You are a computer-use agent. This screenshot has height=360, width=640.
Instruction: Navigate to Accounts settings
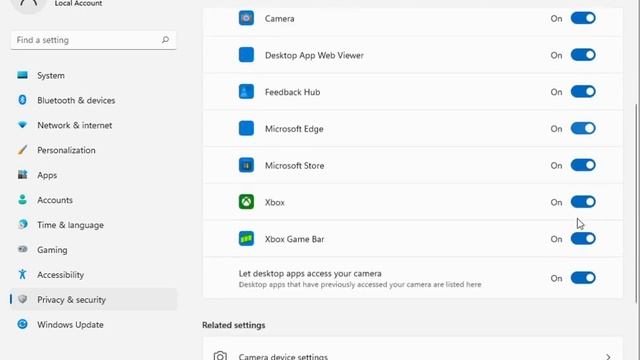pyautogui.click(x=94, y=200)
